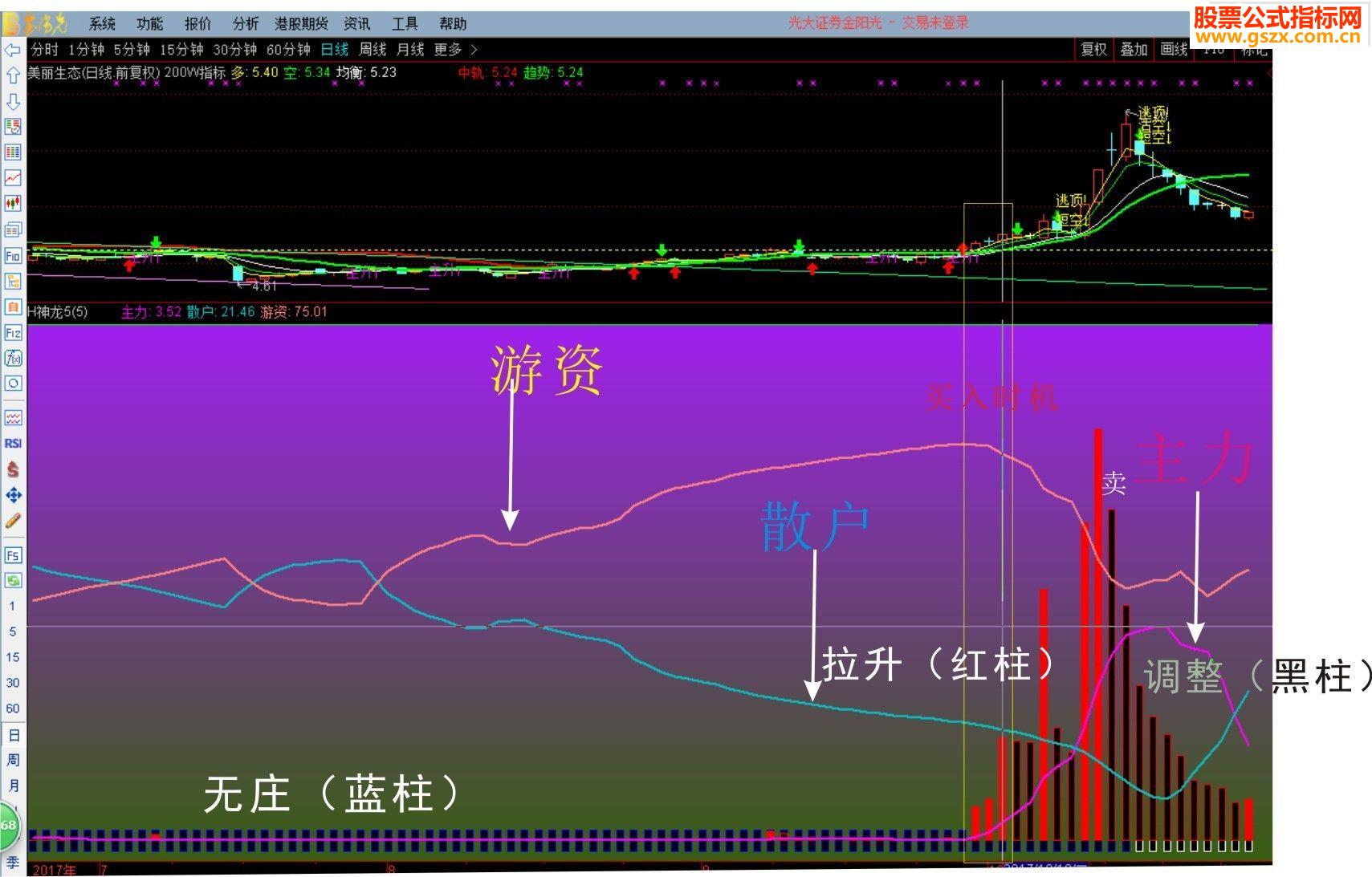Select sidebar 1-minute period shortcut

click(12, 606)
